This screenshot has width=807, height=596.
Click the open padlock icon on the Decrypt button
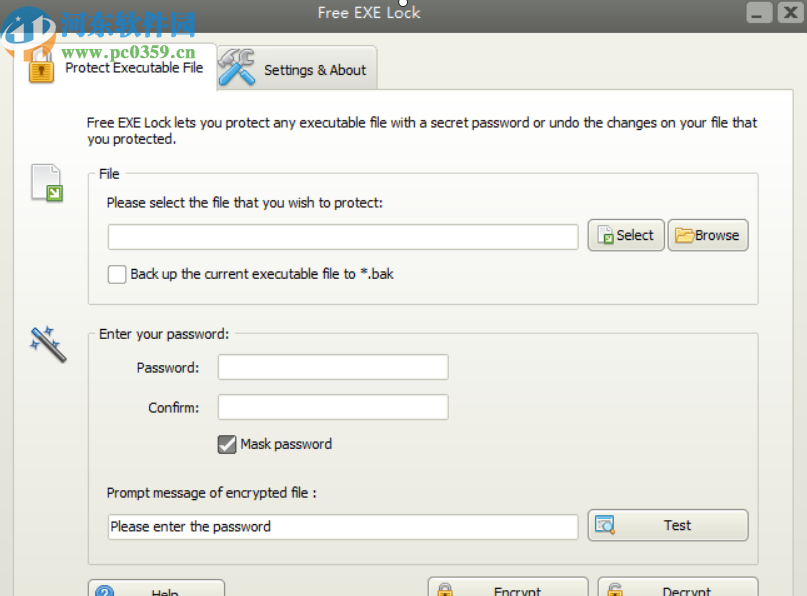tap(613, 590)
